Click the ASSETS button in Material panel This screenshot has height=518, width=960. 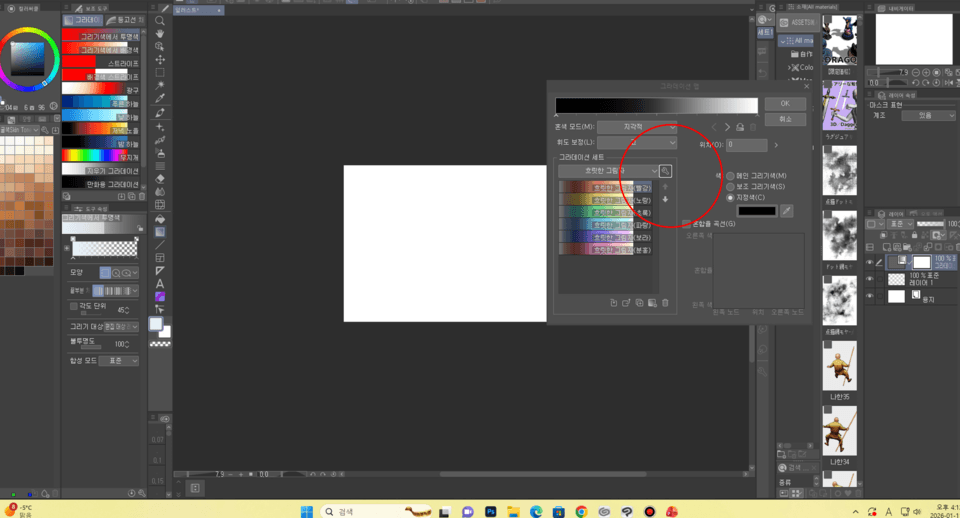tap(798, 23)
